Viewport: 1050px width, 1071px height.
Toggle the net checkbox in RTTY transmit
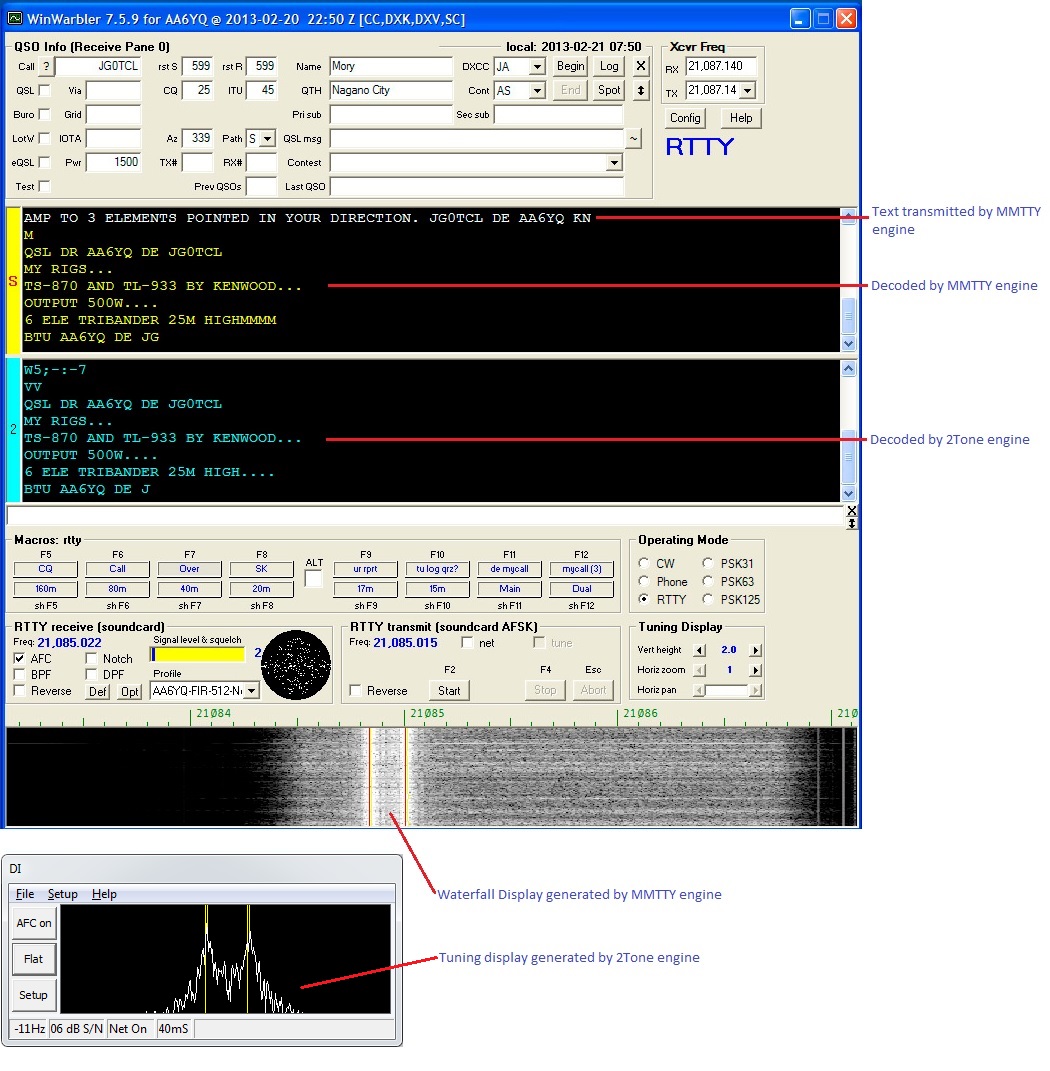coord(467,643)
